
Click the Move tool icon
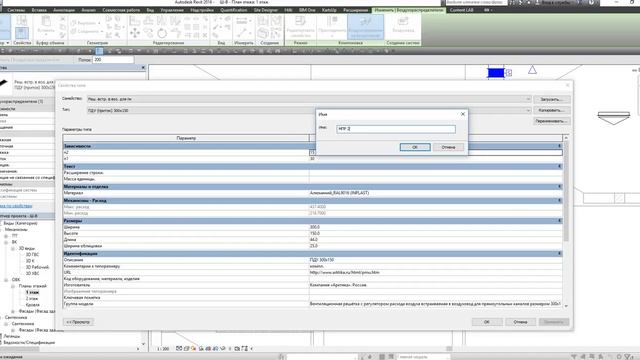click(135, 33)
